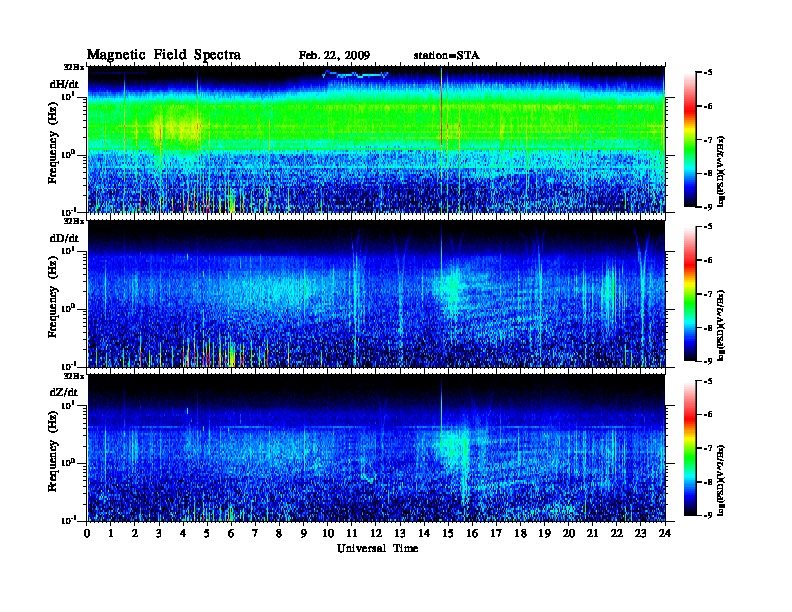
Task: Click the cyan trace atop dH/dt panel
Action: 355,75
